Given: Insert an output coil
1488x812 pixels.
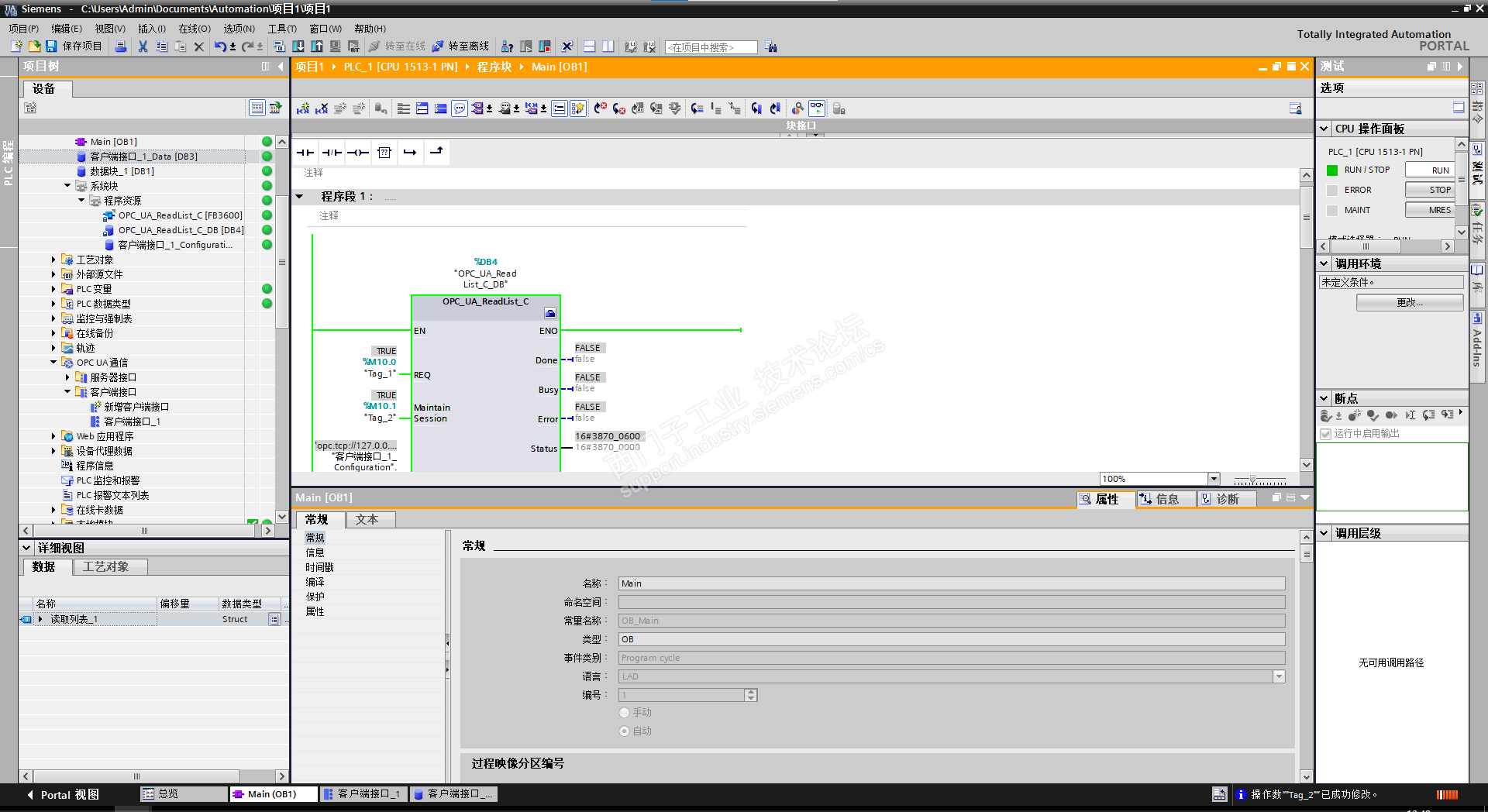Looking at the screenshot, I should pyautogui.click(x=358, y=153).
